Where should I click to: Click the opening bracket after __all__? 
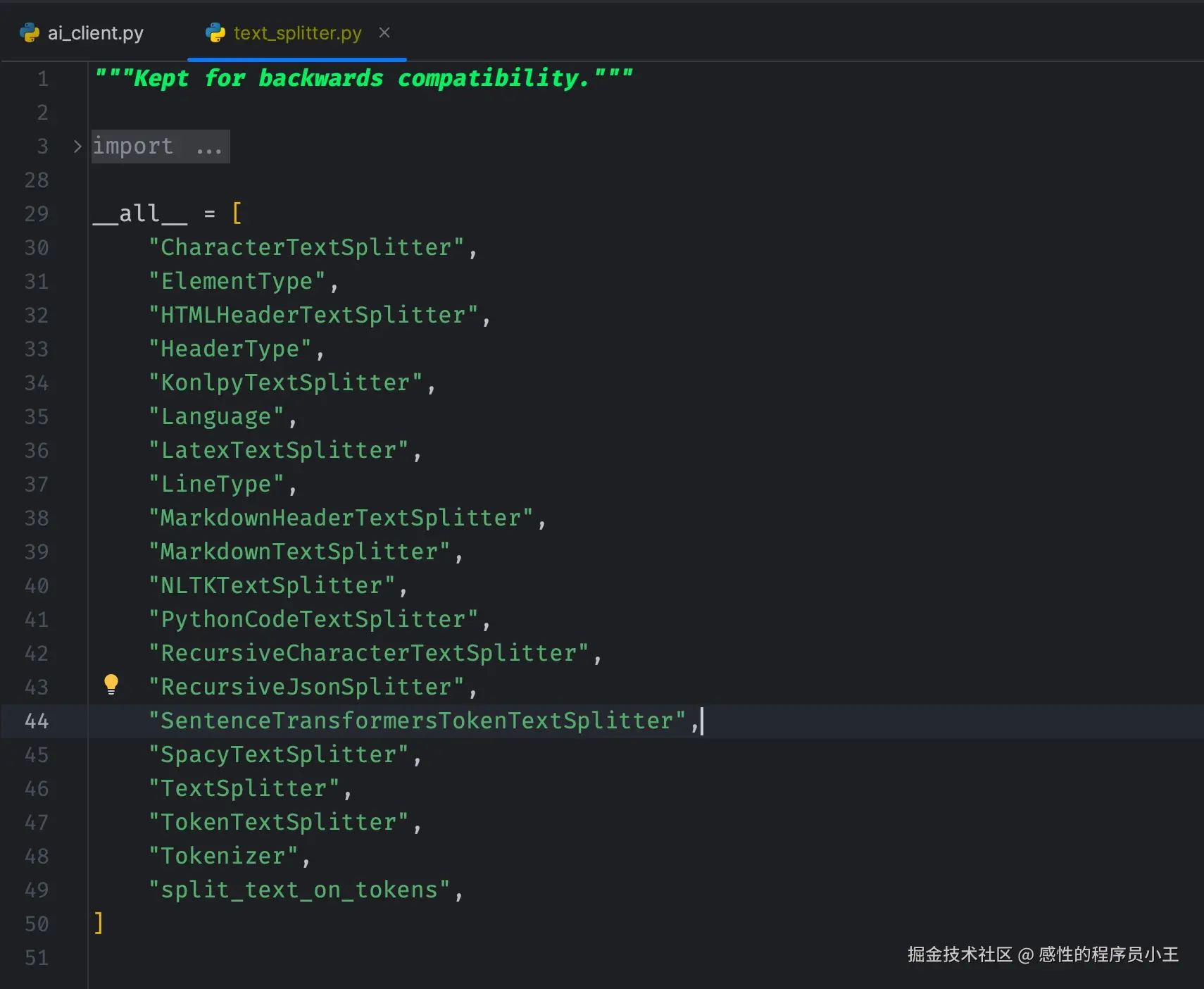[237, 213]
